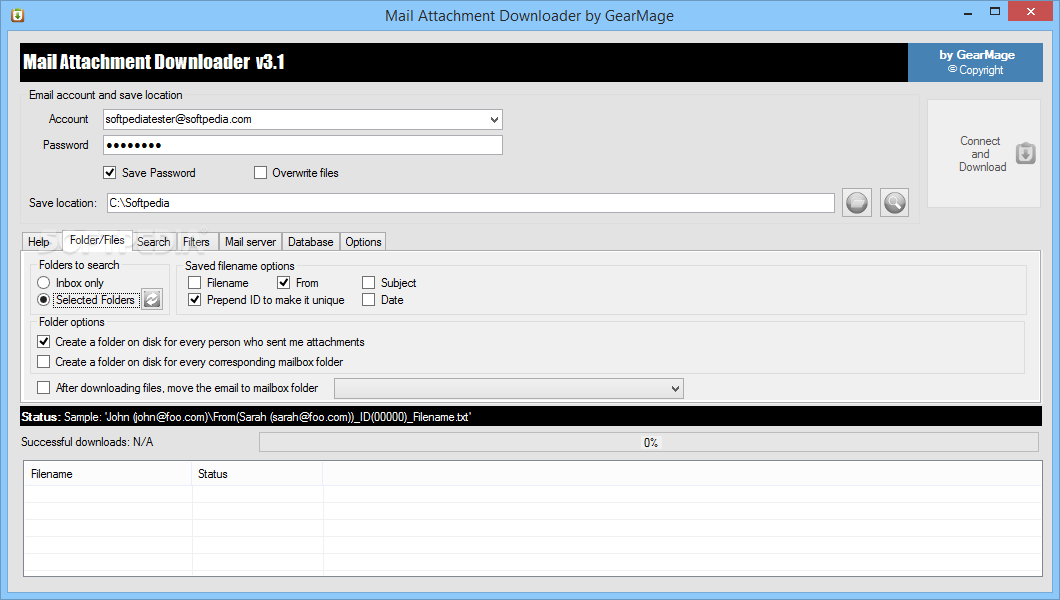Enable the Date filename option
This screenshot has height=600, width=1060.
tap(368, 299)
